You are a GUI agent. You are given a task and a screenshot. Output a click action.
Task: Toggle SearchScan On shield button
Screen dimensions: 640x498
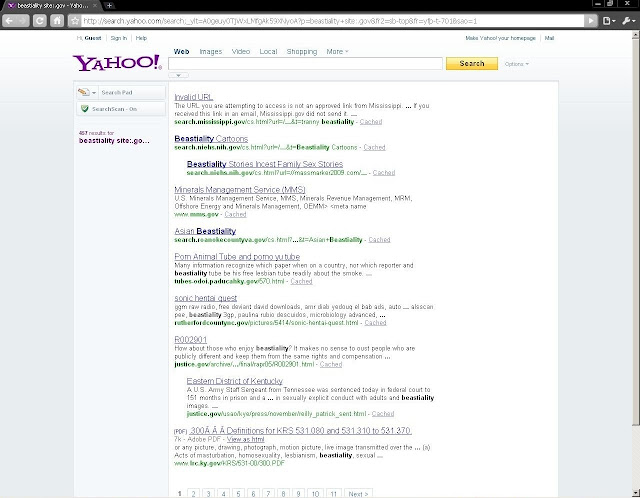121,109
